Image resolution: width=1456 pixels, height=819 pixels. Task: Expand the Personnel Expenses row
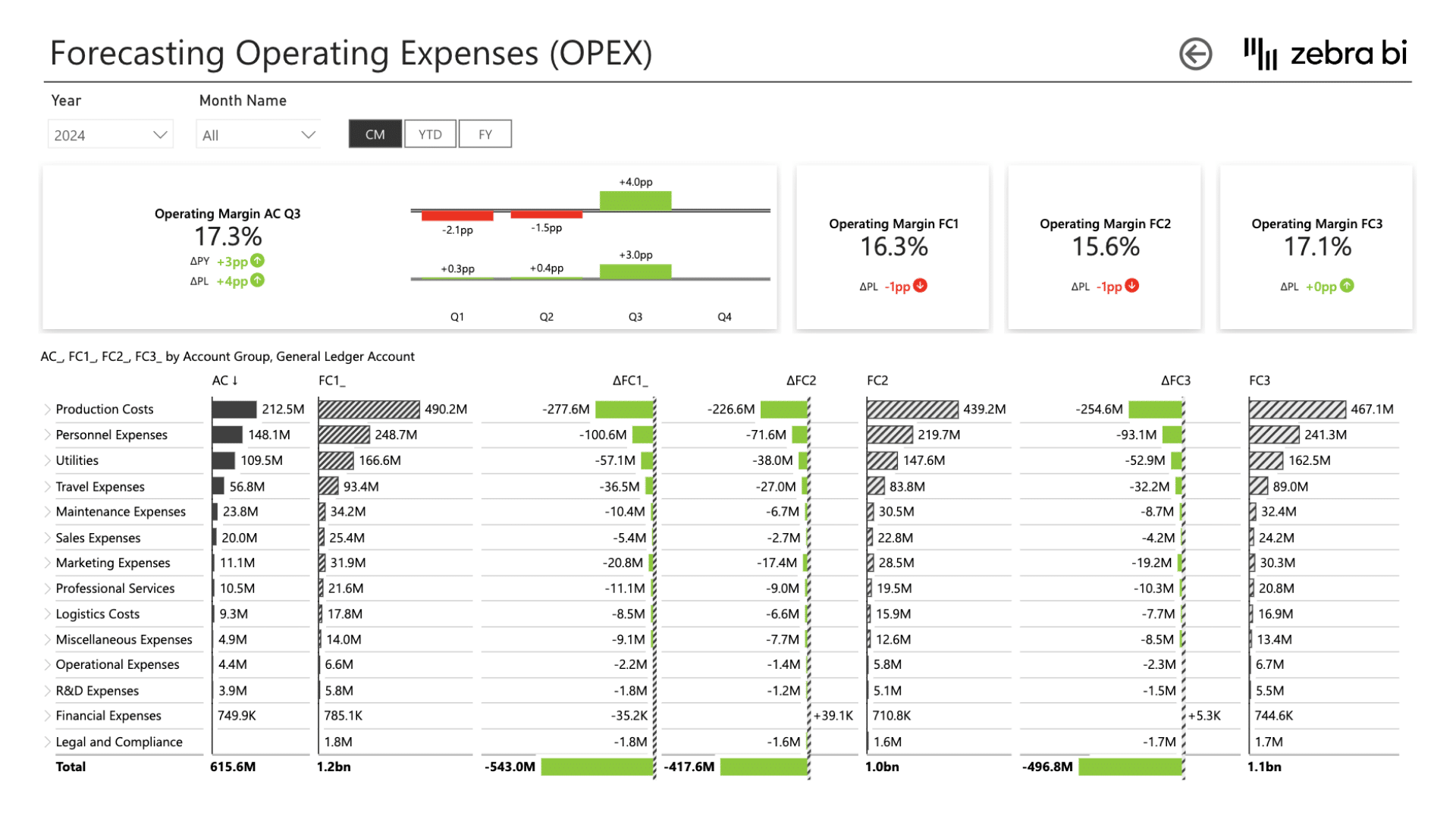click(x=48, y=435)
